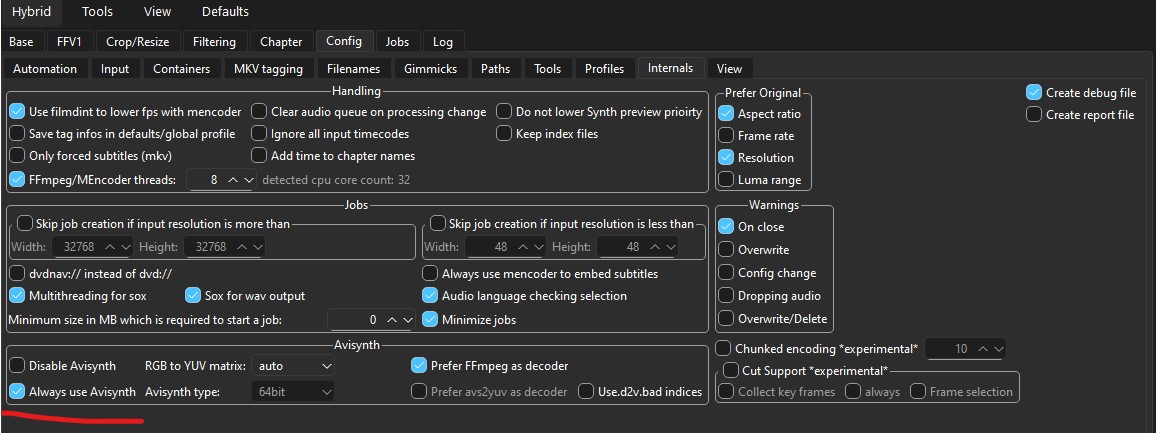1156x433 pixels.
Task: Expand the Avisynth type dropdown
Action: [292, 392]
